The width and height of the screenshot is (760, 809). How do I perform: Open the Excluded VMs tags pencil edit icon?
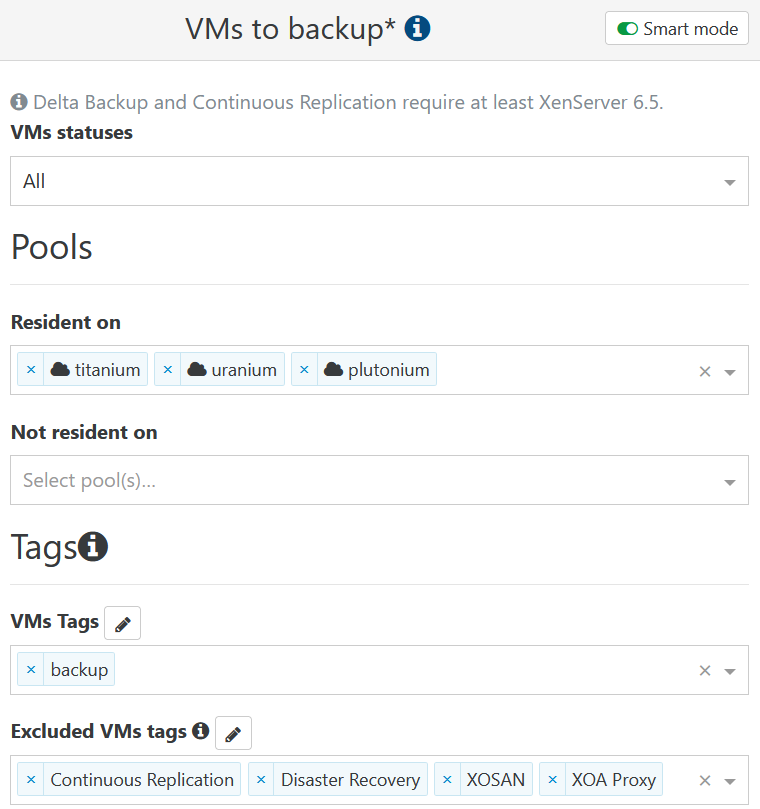click(233, 732)
